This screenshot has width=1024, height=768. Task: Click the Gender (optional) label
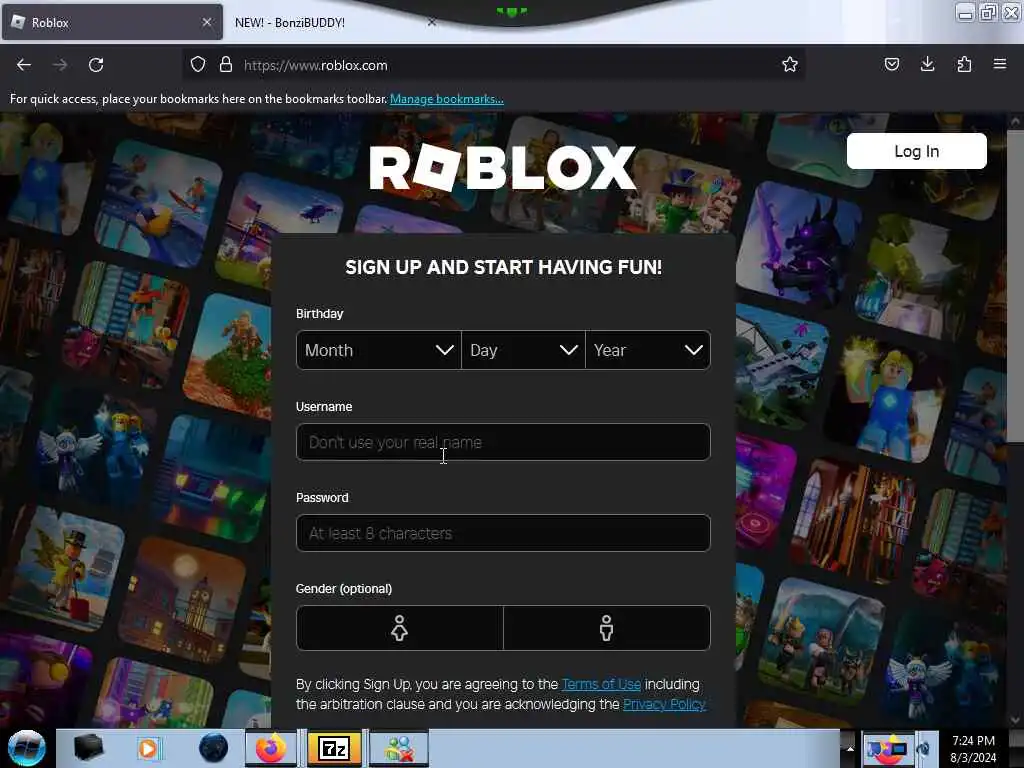point(344,588)
